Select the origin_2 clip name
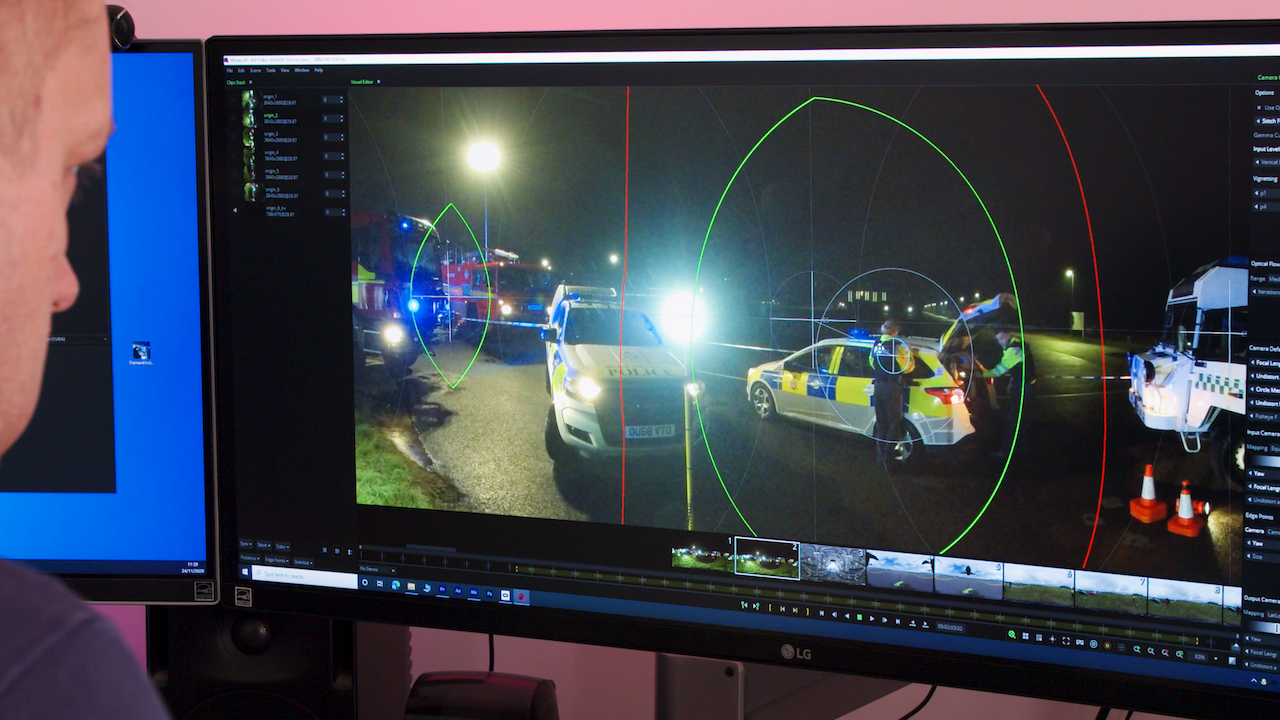 pos(271,115)
